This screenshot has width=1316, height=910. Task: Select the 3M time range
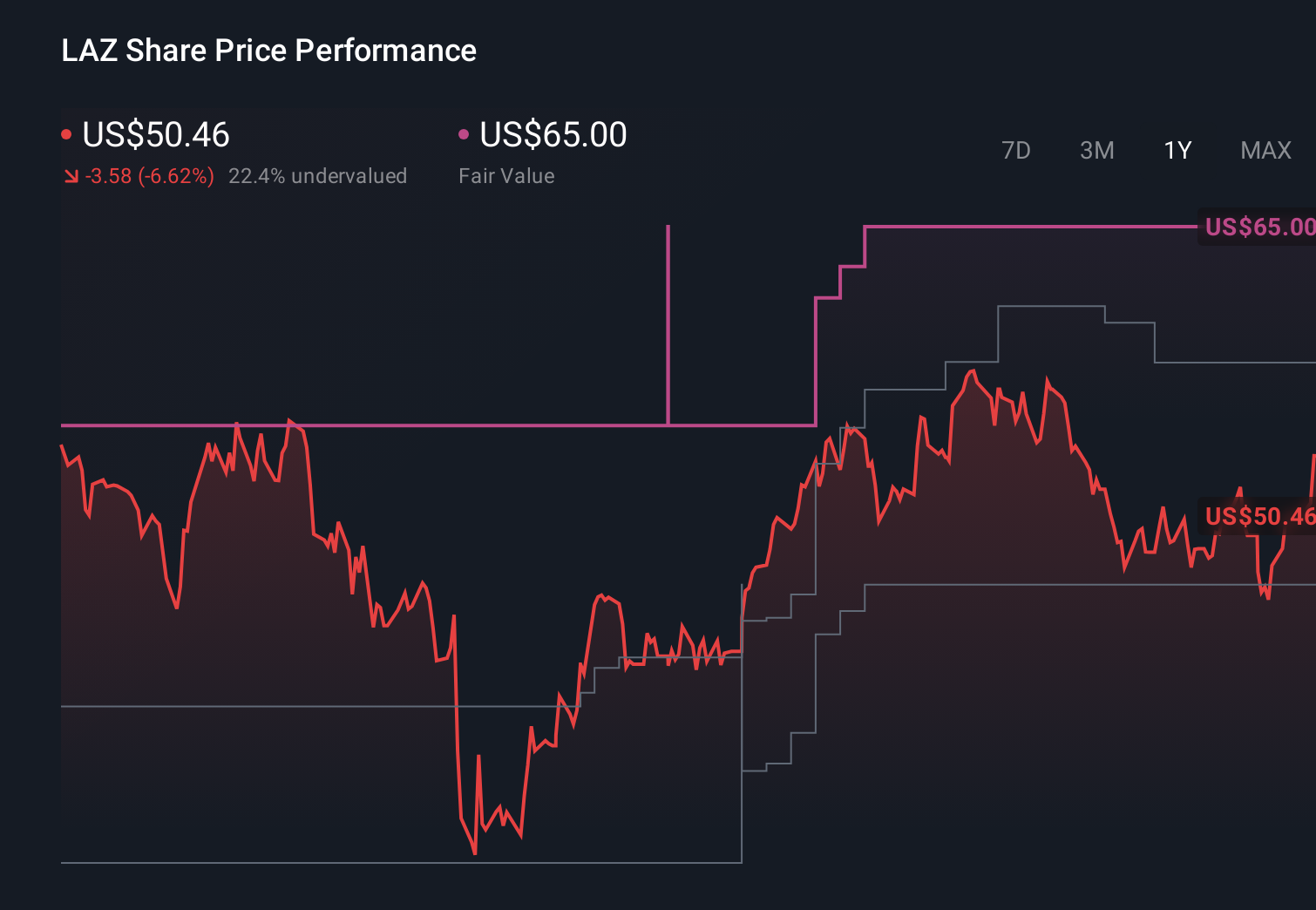coord(1096,150)
